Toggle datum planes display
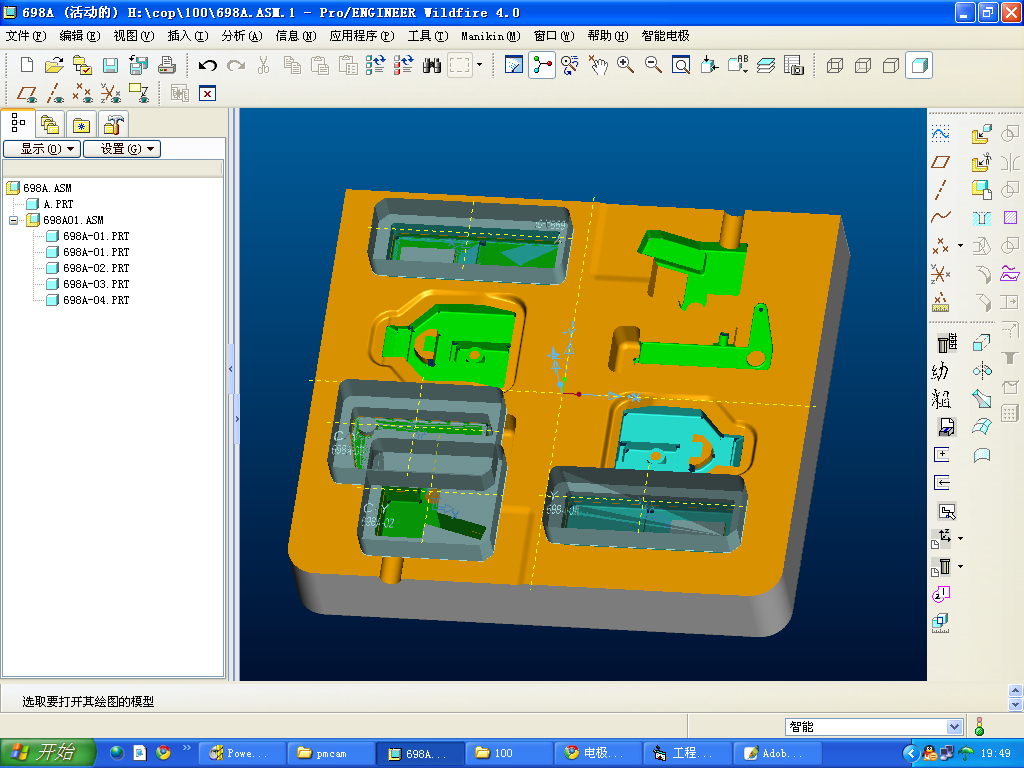This screenshot has width=1024, height=768. tap(27, 93)
